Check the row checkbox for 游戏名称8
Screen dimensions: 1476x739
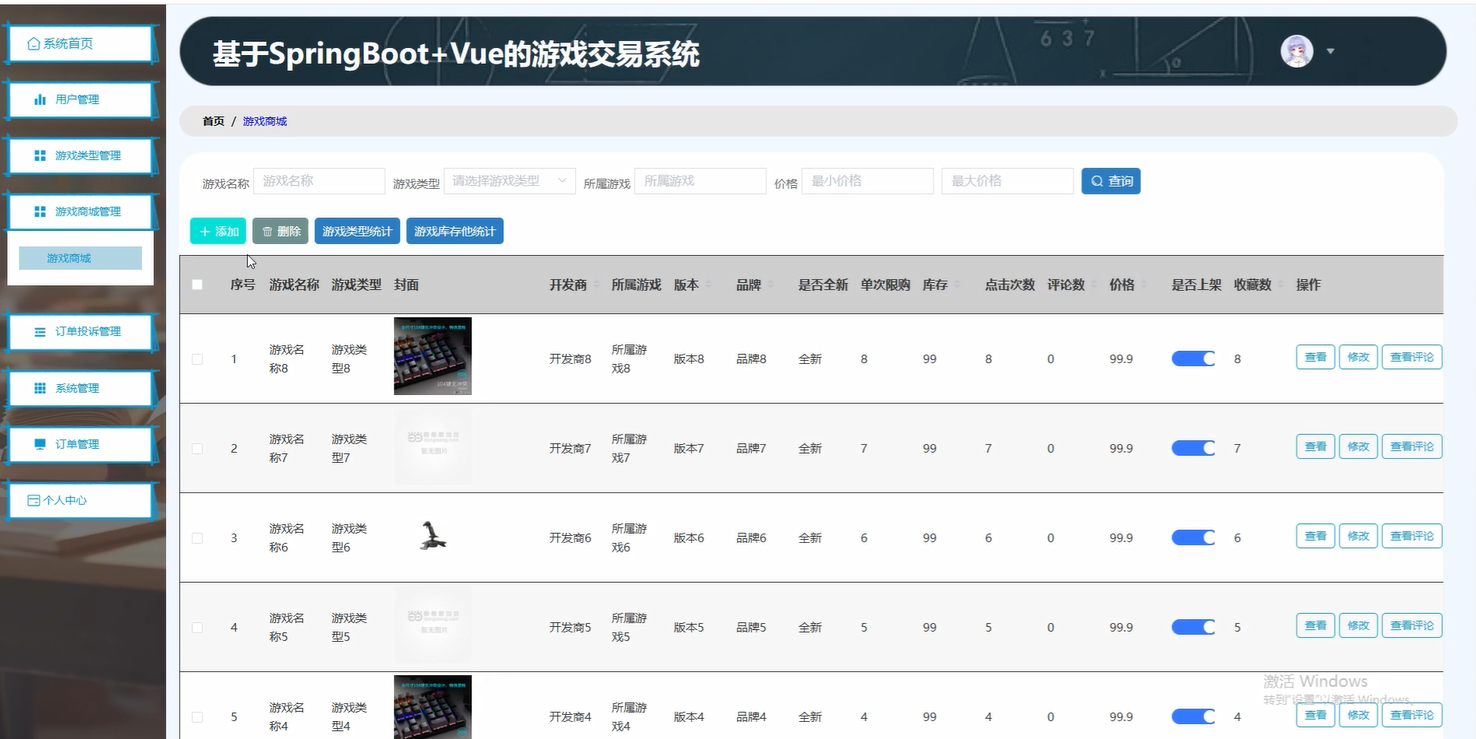[x=197, y=359]
